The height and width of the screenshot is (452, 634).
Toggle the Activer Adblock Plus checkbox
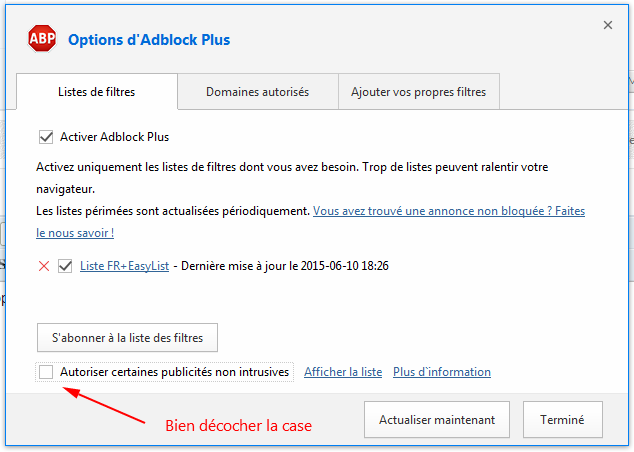(46, 137)
